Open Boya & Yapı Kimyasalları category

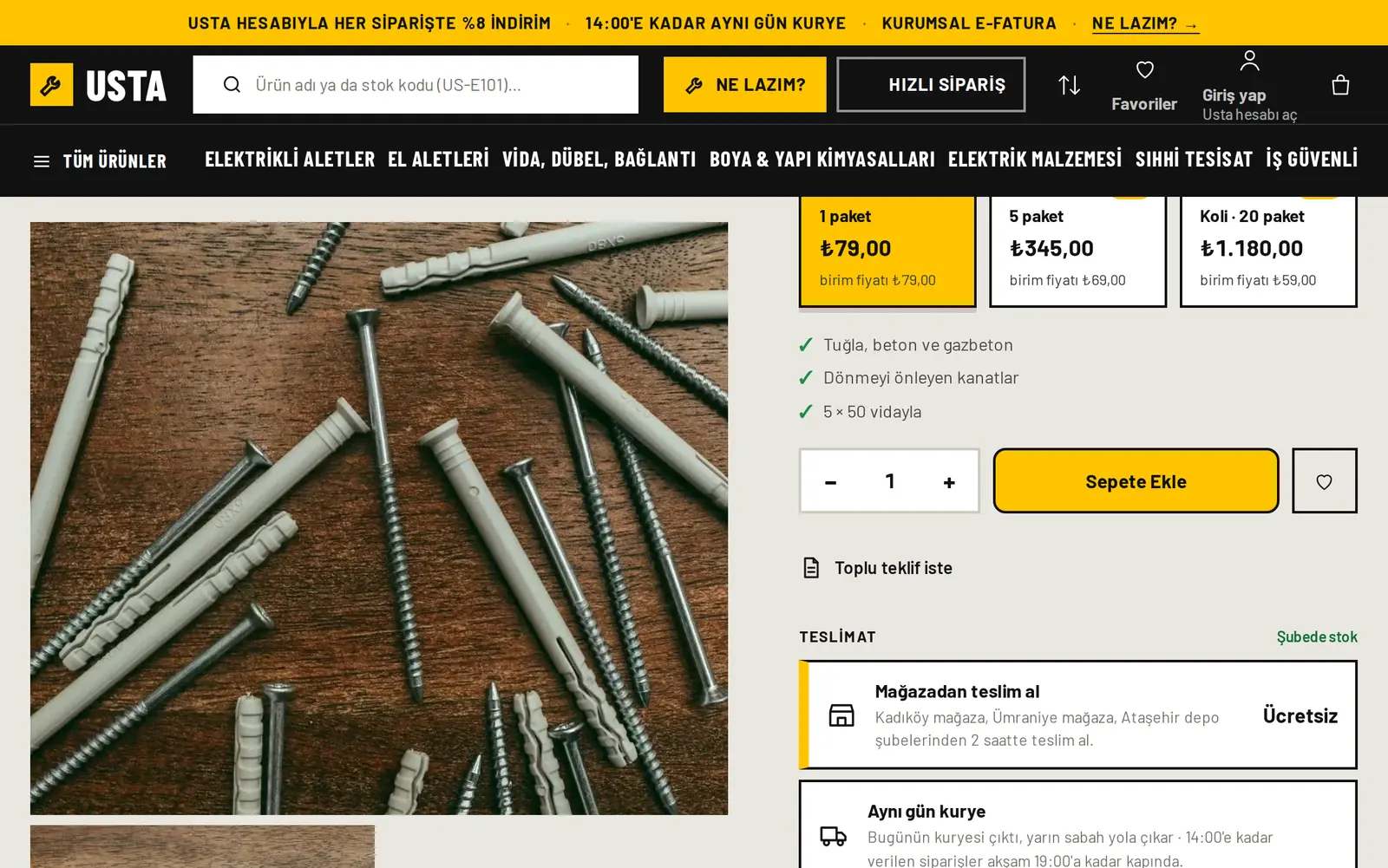pos(822,160)
